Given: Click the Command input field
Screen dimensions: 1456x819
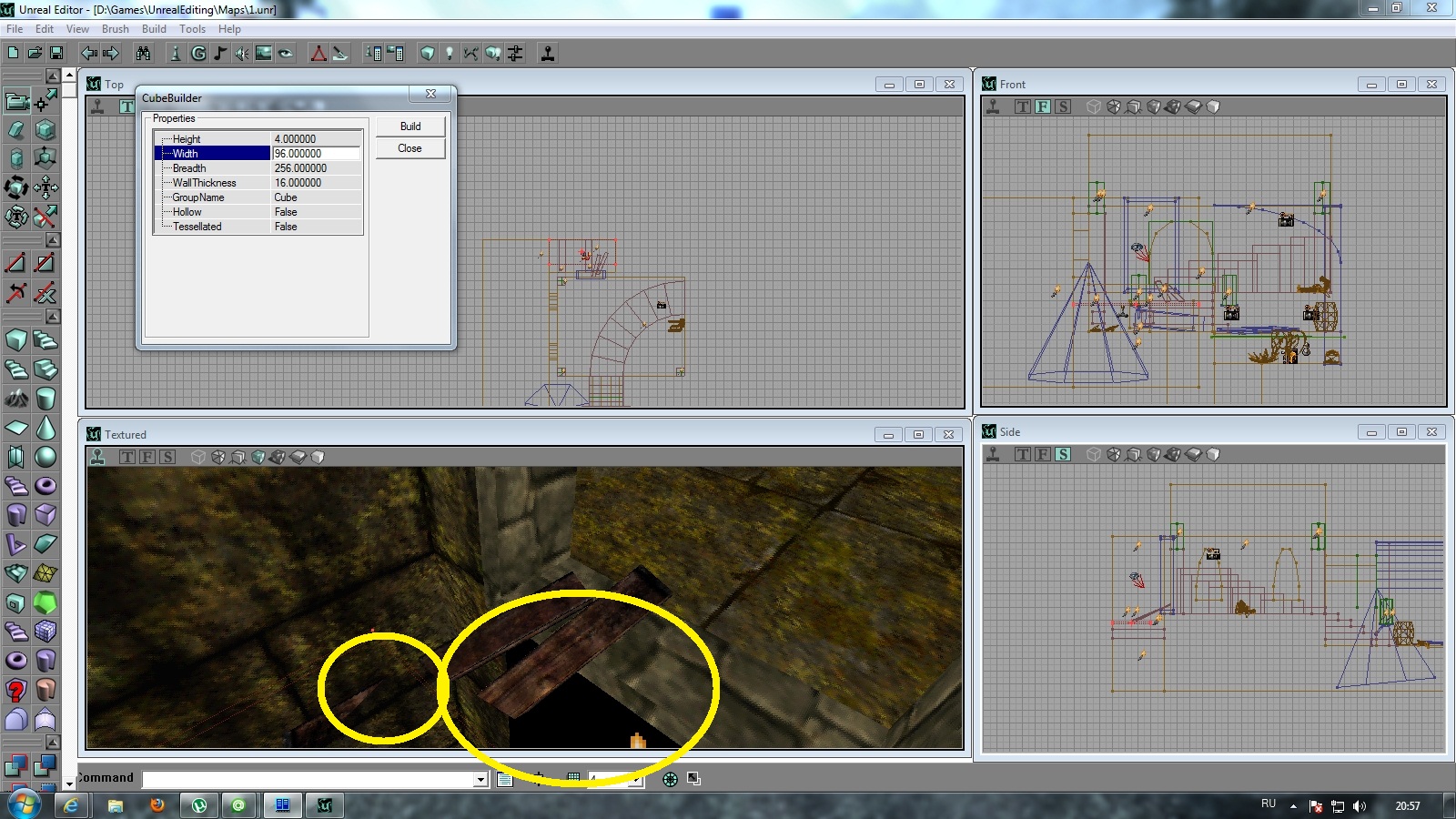Looking at the screenshot, I should point(308,779).
